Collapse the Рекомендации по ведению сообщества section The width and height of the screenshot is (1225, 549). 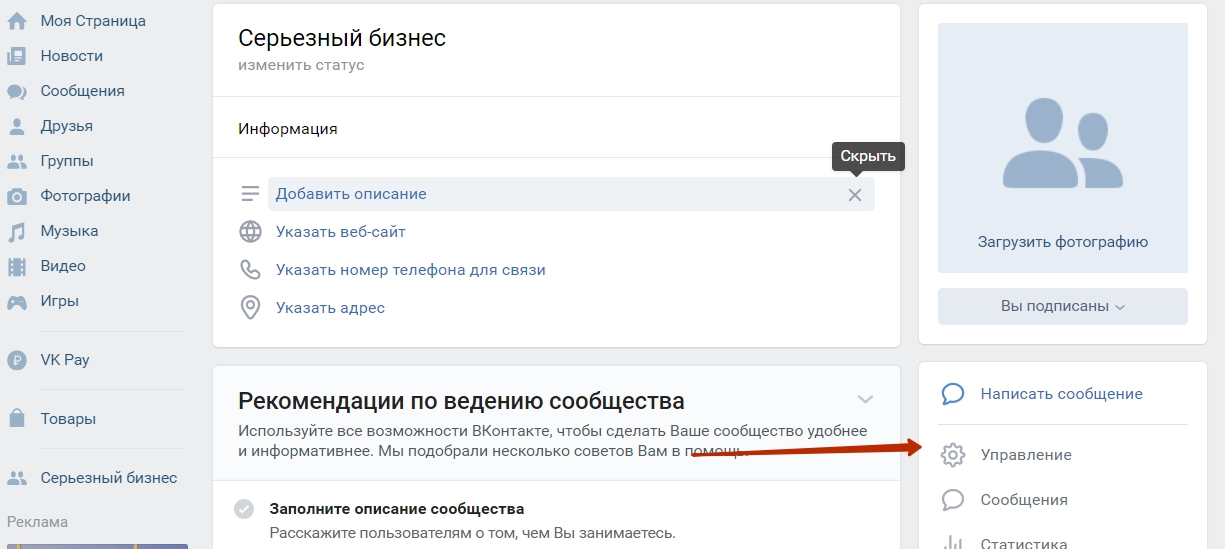(x=865, y=400)
